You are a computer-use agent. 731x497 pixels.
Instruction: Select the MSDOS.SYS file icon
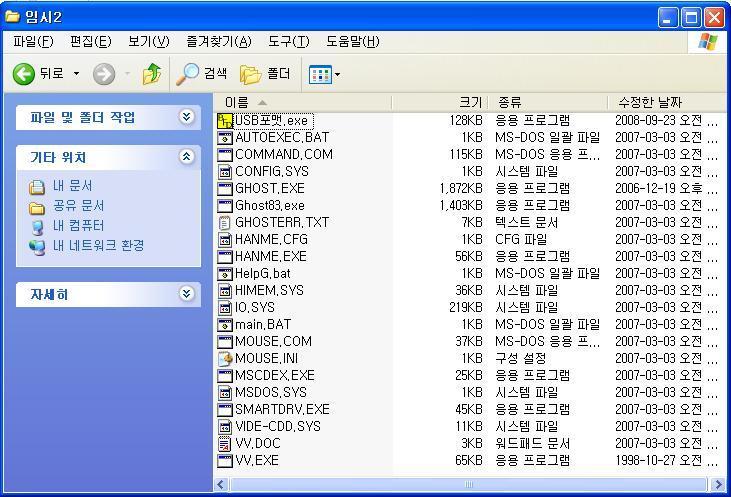(225, 393)
